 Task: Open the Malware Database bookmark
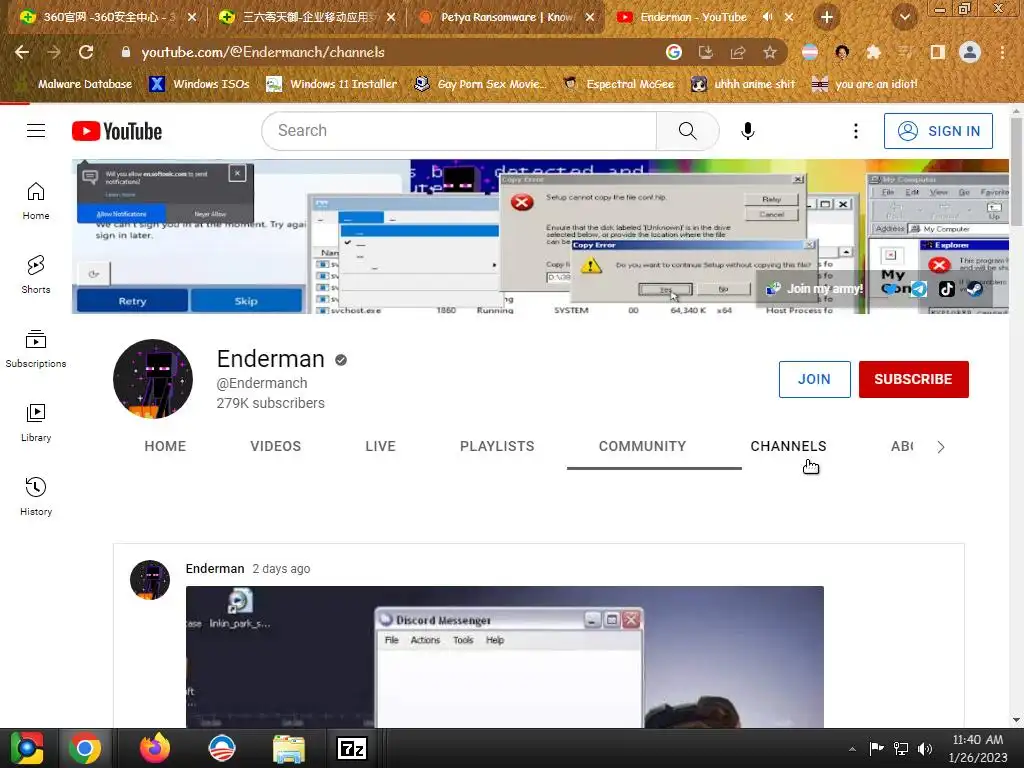point(76,84)
